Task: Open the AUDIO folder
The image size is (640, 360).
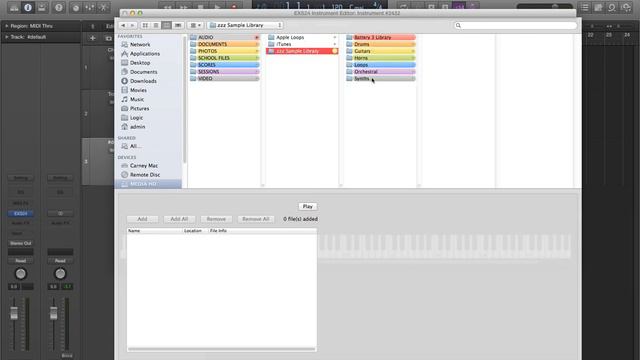Action: click(x=224, y=37)
